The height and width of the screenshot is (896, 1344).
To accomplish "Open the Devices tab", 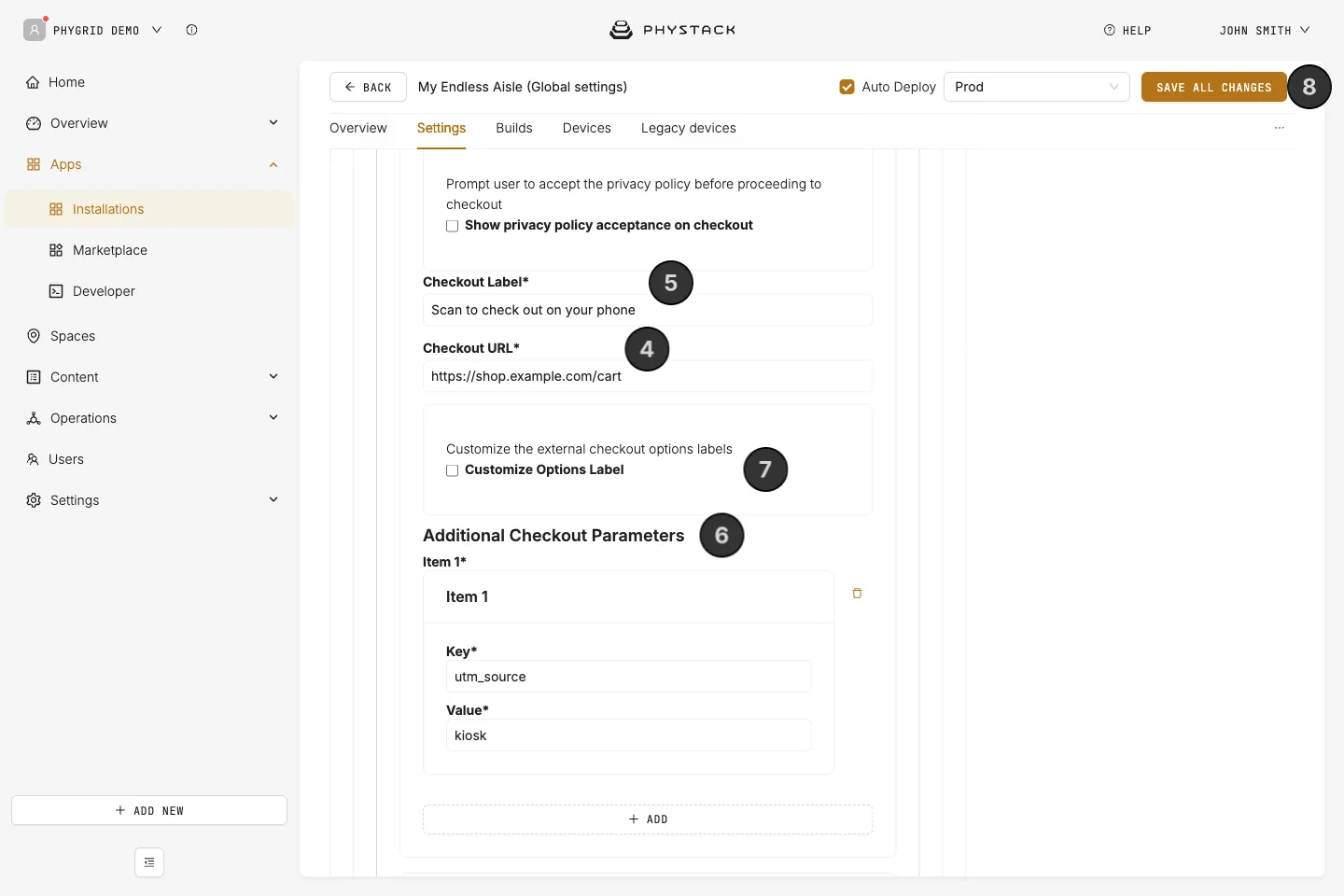I will pyautogui.click(x=587, y=128).
